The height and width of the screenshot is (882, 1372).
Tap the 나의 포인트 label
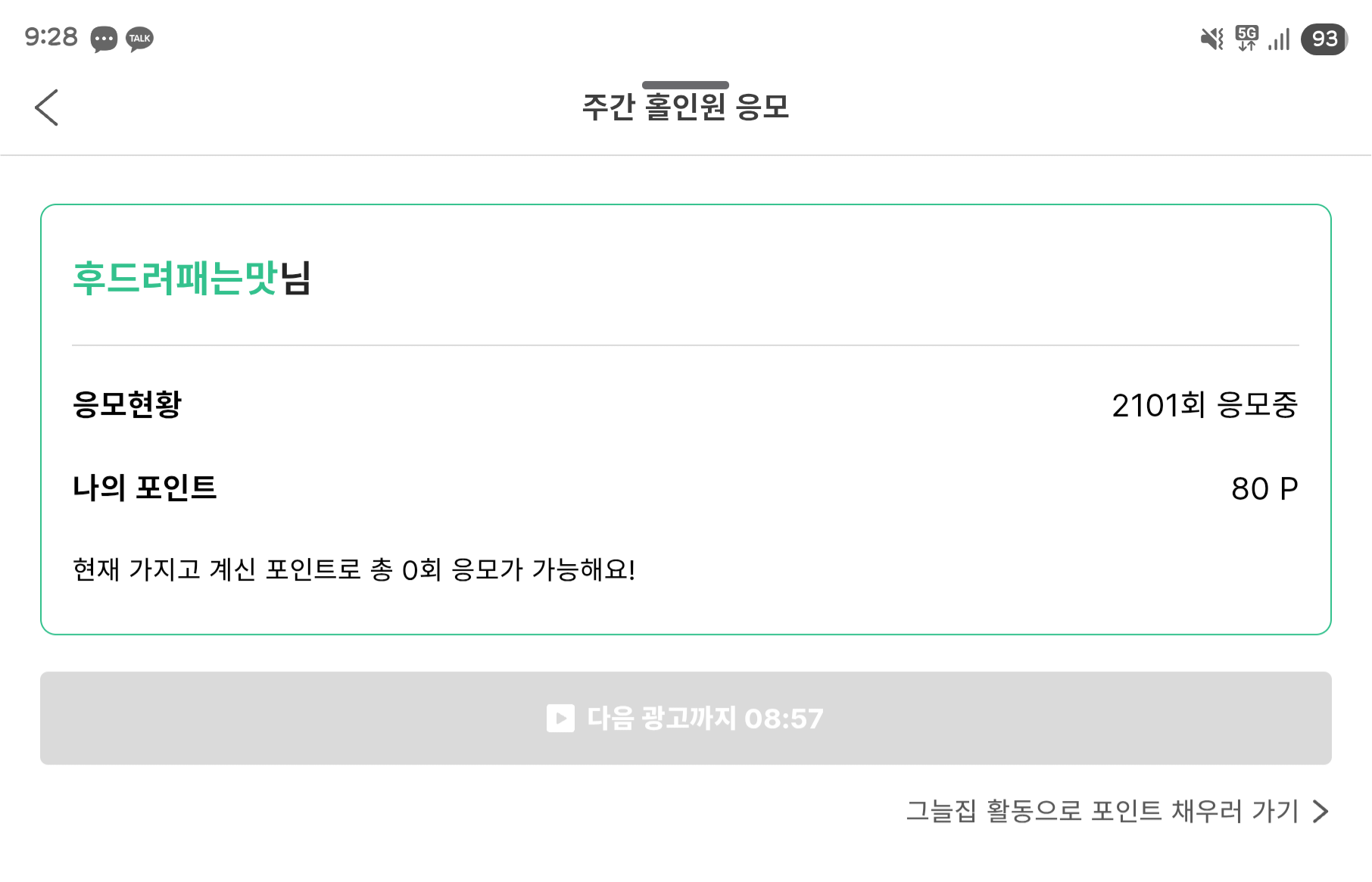click(x=145, y=488)
